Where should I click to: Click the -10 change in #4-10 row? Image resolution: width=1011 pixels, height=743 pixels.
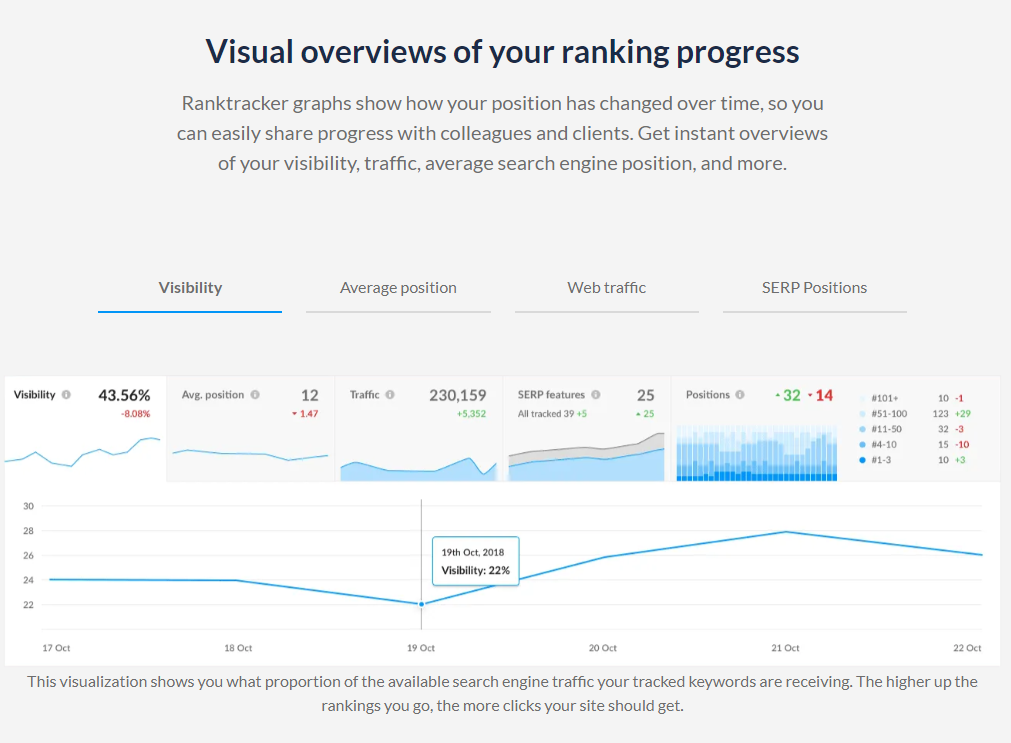(963, 445)
